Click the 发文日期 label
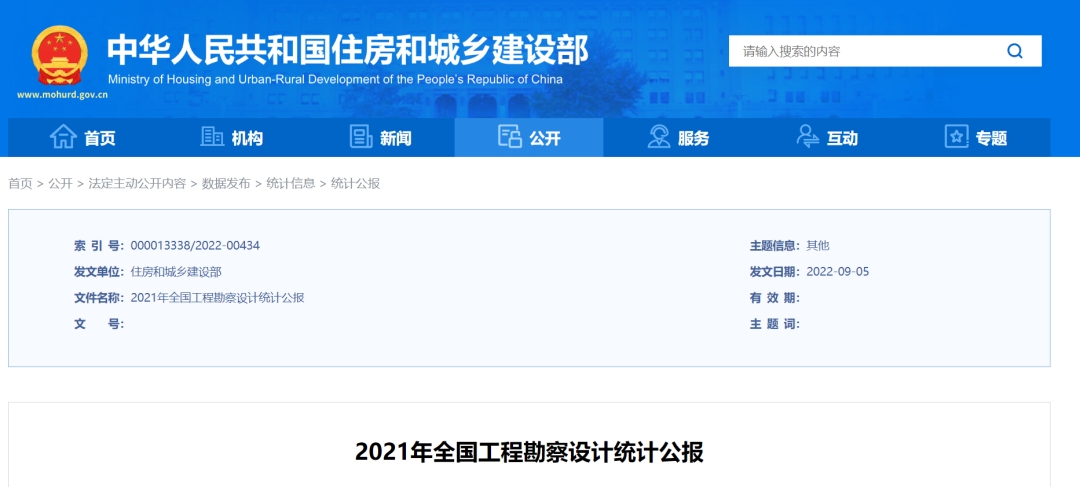 [x=775, y=271]
